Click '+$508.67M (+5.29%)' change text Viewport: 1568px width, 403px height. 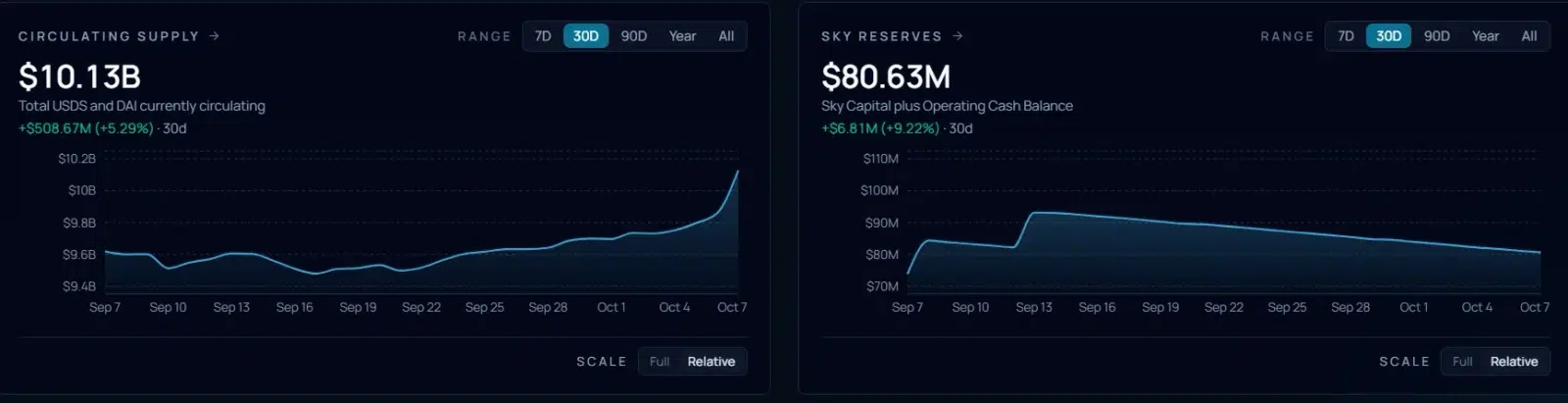coord(86,128)
